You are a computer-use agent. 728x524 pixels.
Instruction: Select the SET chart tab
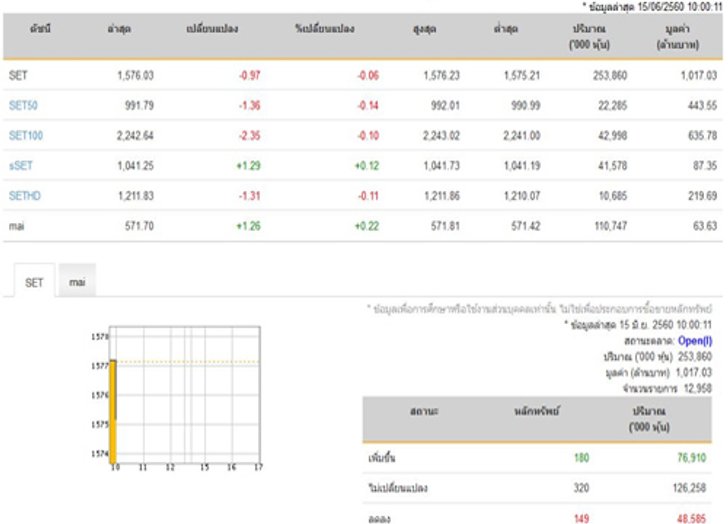(34, 282)
